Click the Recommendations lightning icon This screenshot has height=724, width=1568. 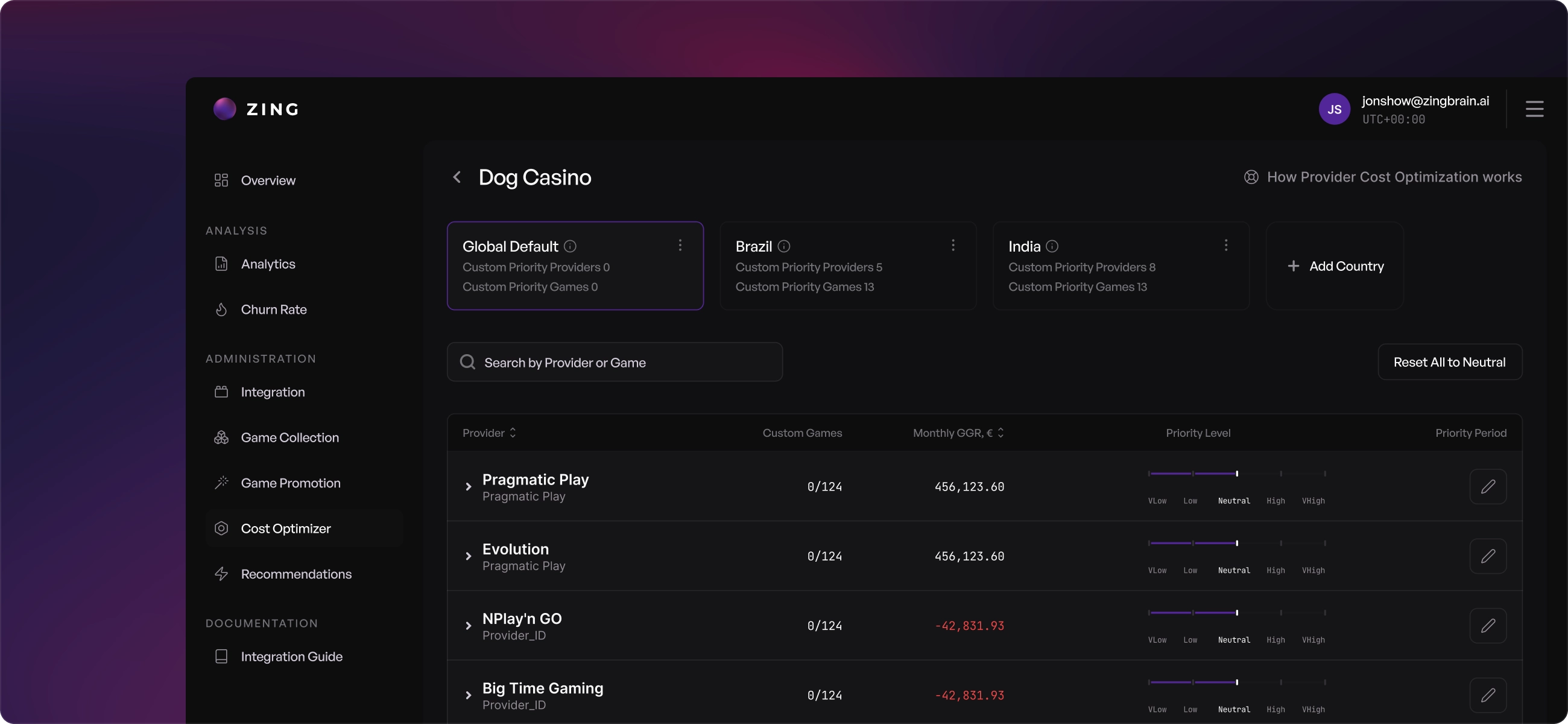pyautogui.click(x=221, y=574)
